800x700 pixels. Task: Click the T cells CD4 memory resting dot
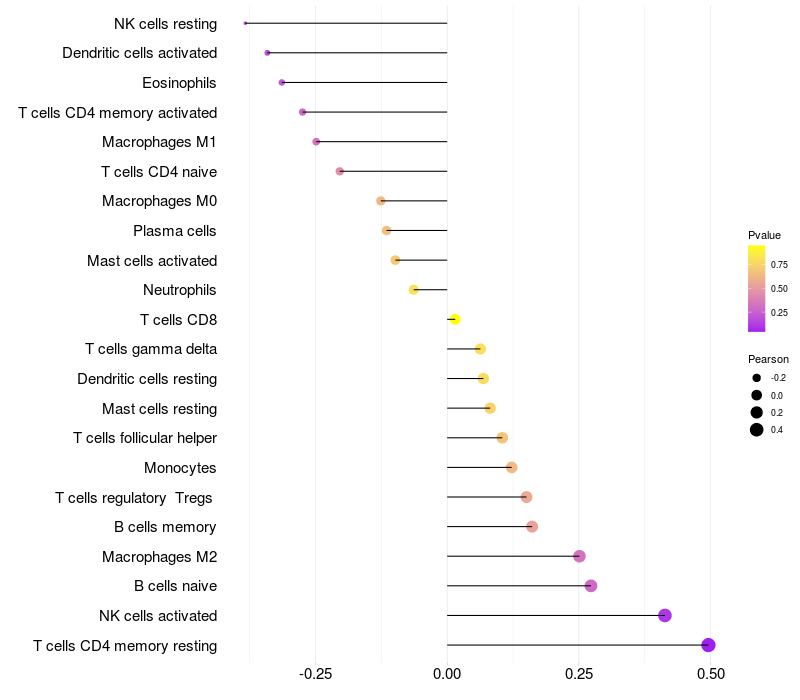coord(709,645)
